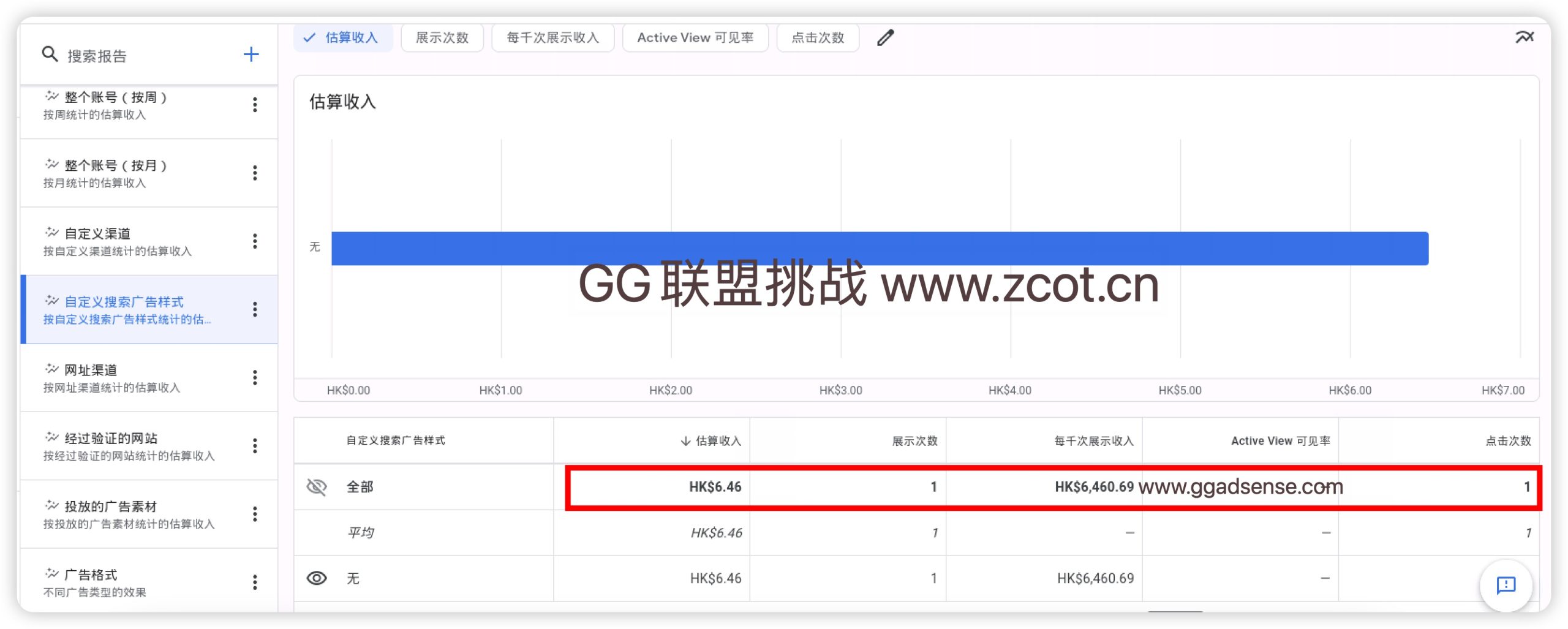Hide the 无 row from chart
Image resolution: width=1568 pixels, height=629 pixels.
(x=317, y=578)
